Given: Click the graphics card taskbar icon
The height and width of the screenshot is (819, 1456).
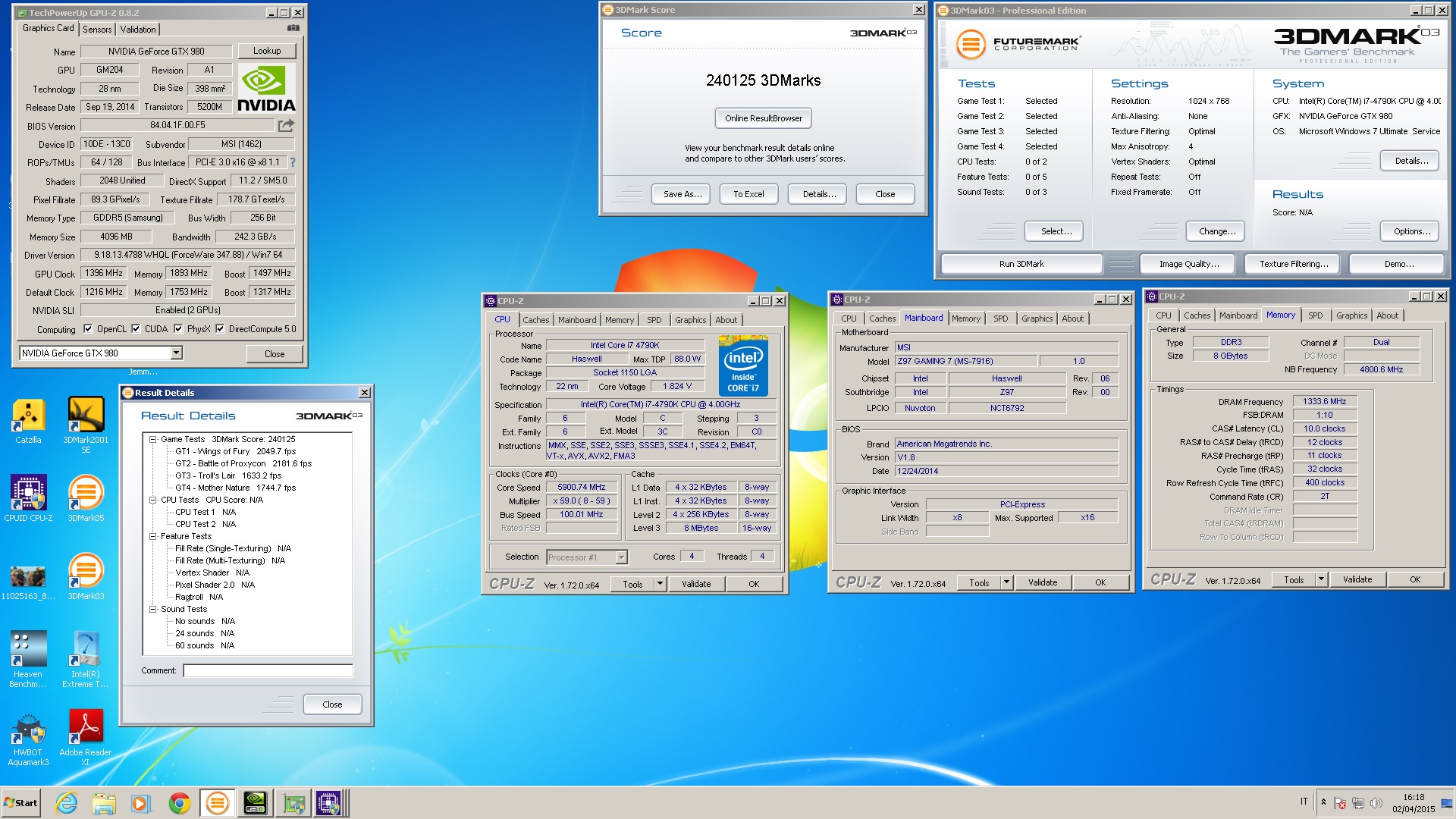Looking at the screenshot, I should tap(293, 803).
